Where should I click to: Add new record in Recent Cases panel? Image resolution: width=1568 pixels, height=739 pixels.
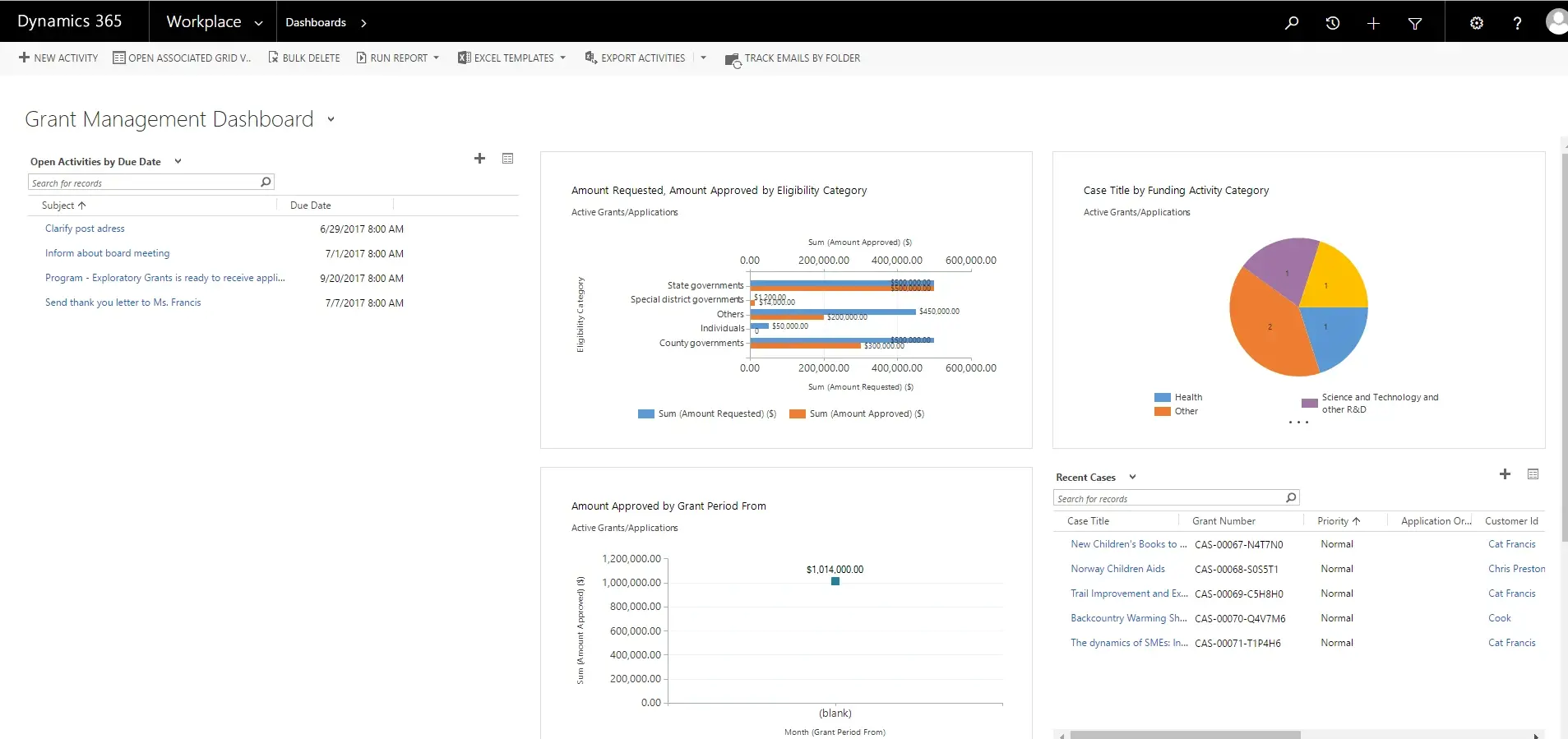(1505, 473)
